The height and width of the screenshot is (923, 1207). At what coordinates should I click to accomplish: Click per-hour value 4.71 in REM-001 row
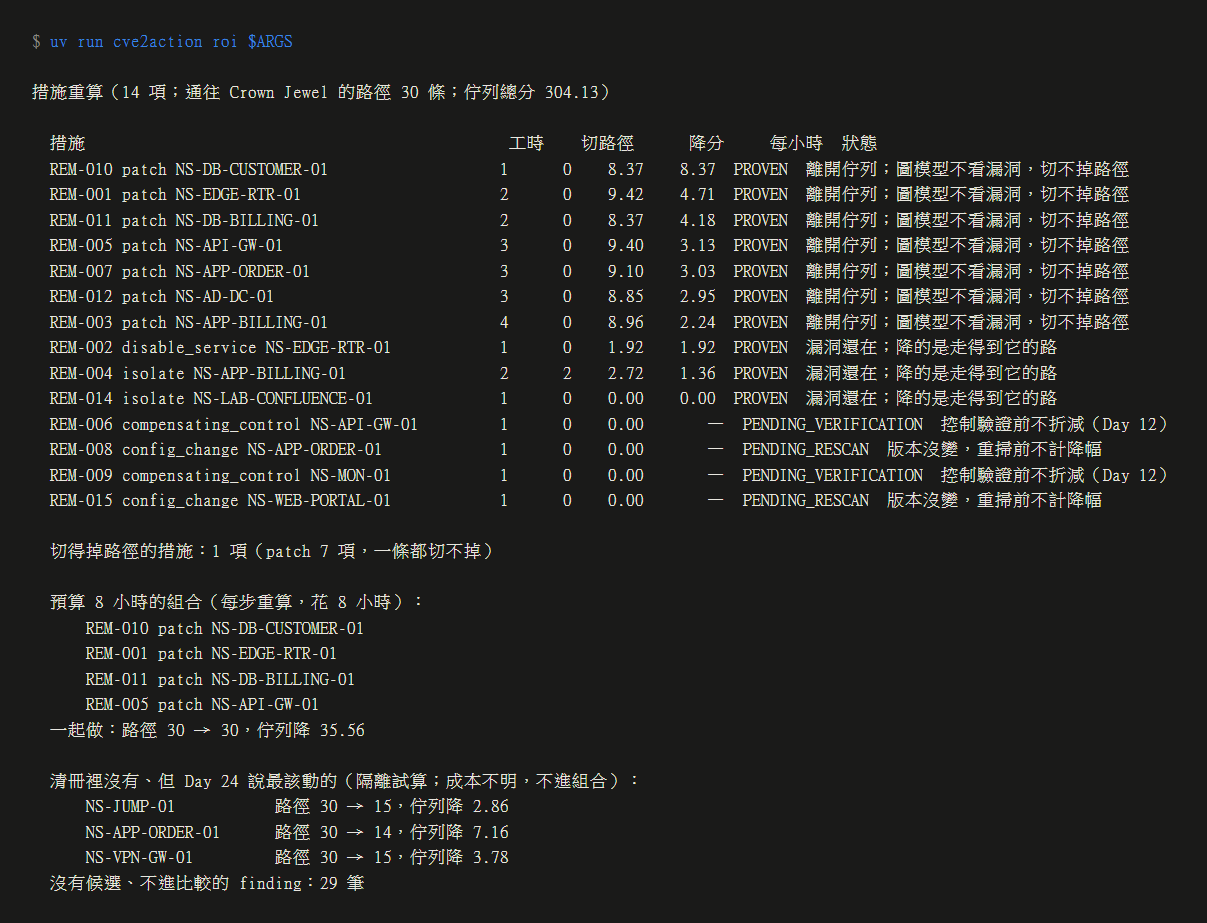click(x=698, y=195)
